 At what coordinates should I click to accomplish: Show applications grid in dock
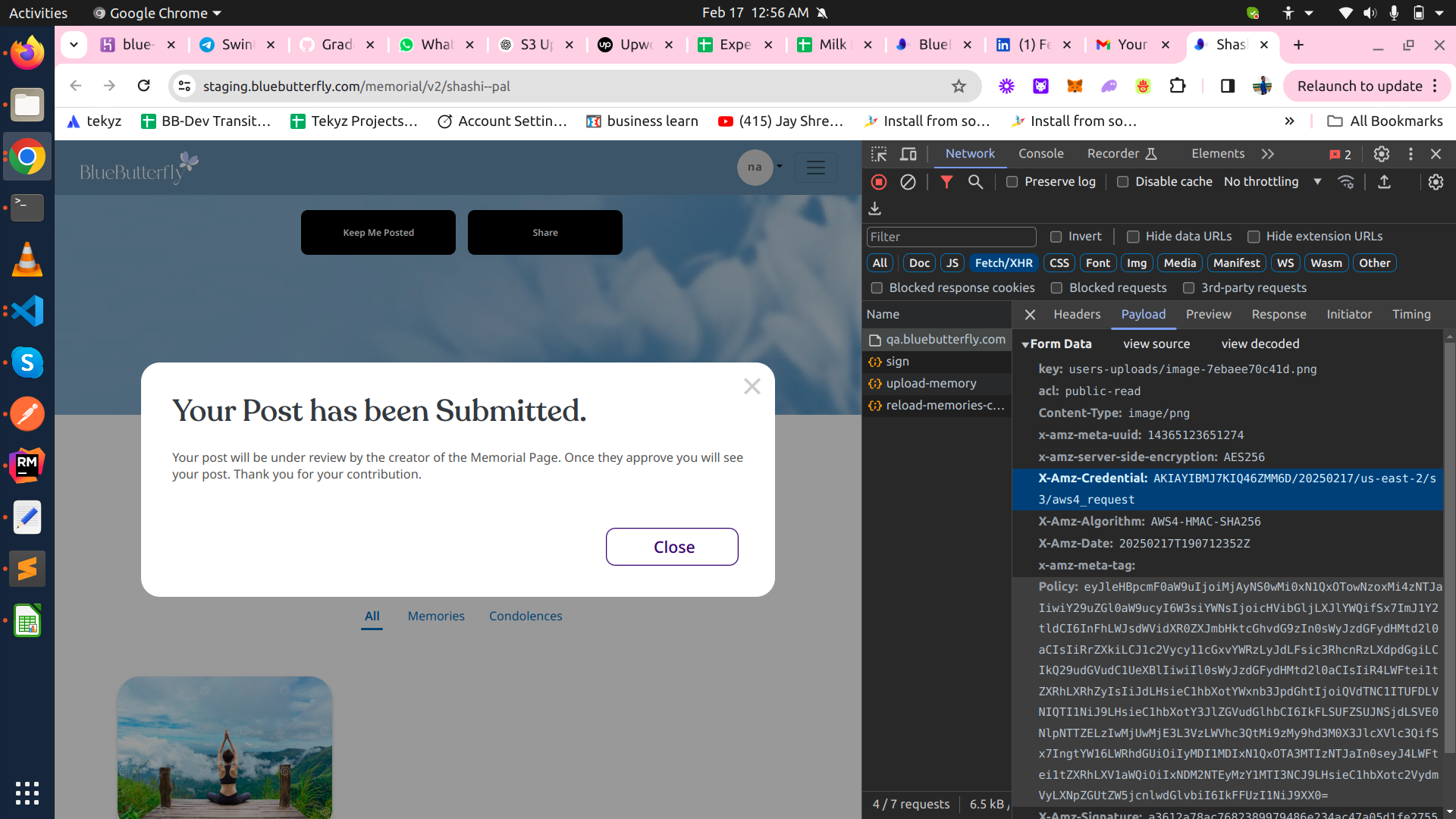(x=27, y=793)
